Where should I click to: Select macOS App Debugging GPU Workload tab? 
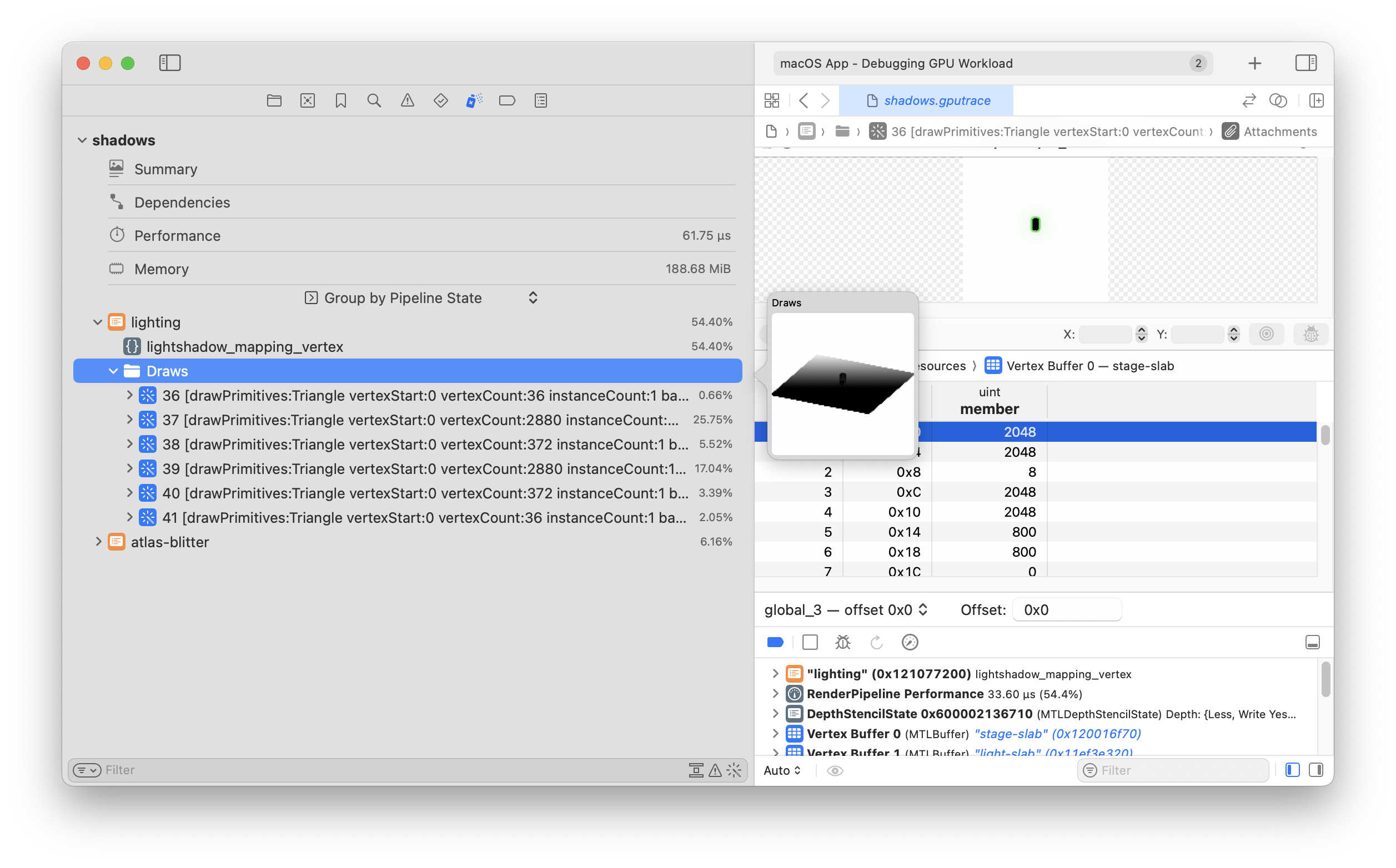[x=993, y=63]
